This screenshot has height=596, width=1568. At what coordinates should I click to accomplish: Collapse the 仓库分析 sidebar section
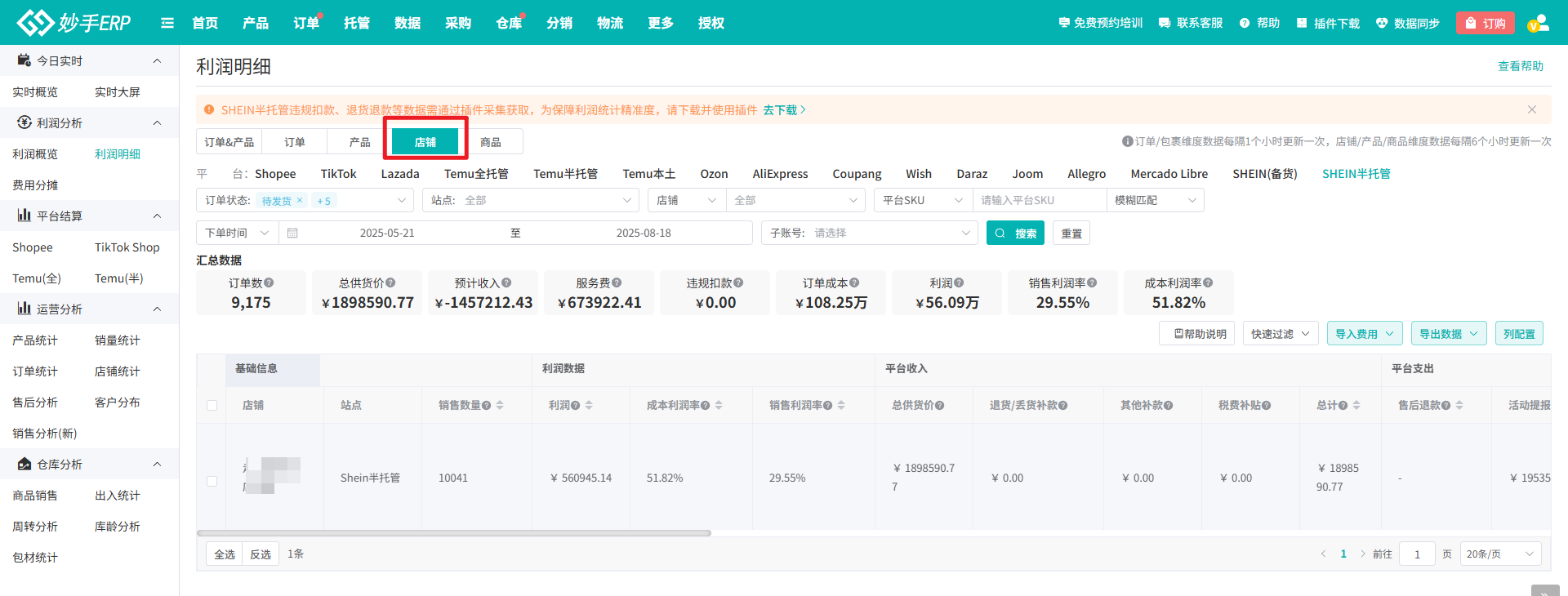pos(157,464)
